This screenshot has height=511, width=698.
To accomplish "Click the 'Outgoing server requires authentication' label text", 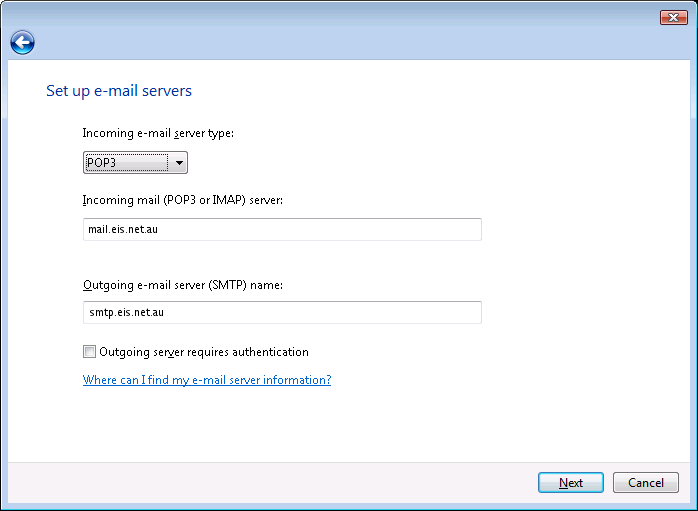I will (x=204, y=352).
